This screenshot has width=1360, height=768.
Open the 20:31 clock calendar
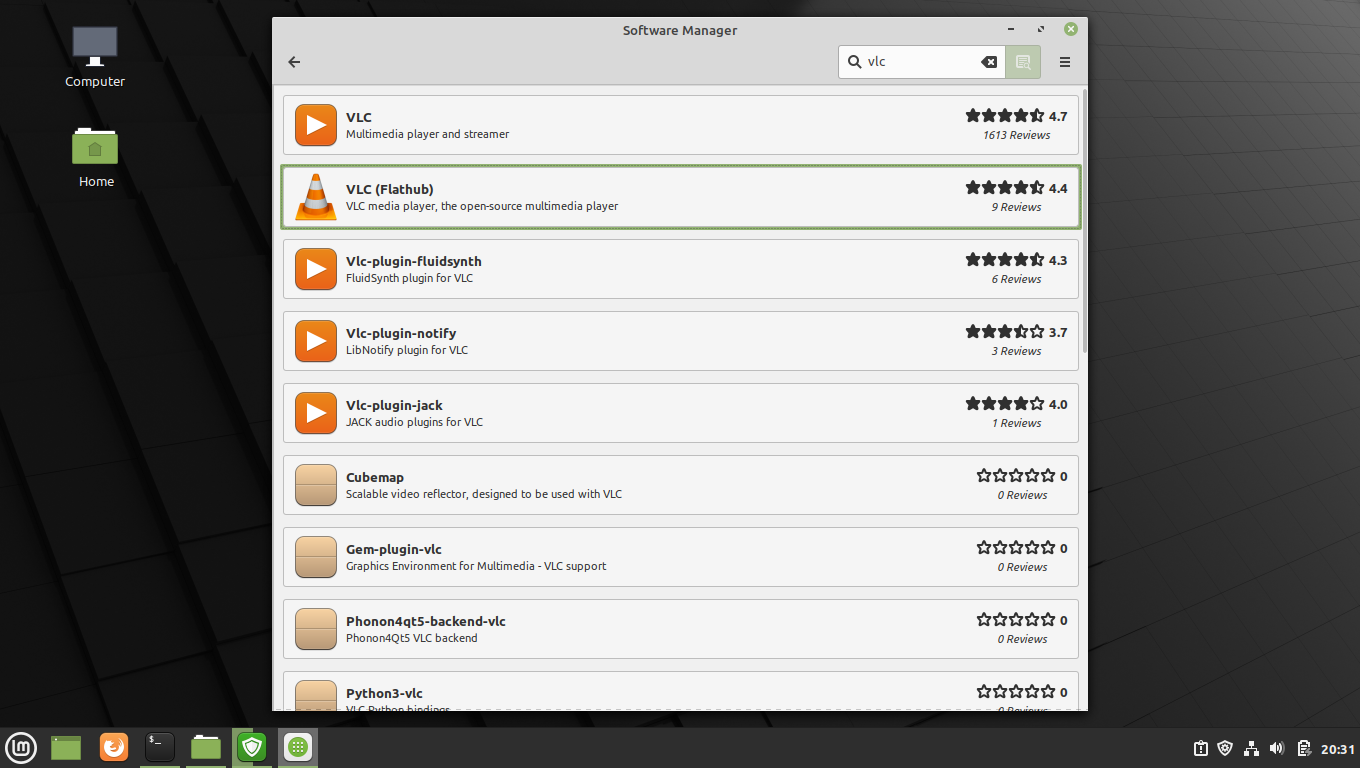(x=1338, y=748)
